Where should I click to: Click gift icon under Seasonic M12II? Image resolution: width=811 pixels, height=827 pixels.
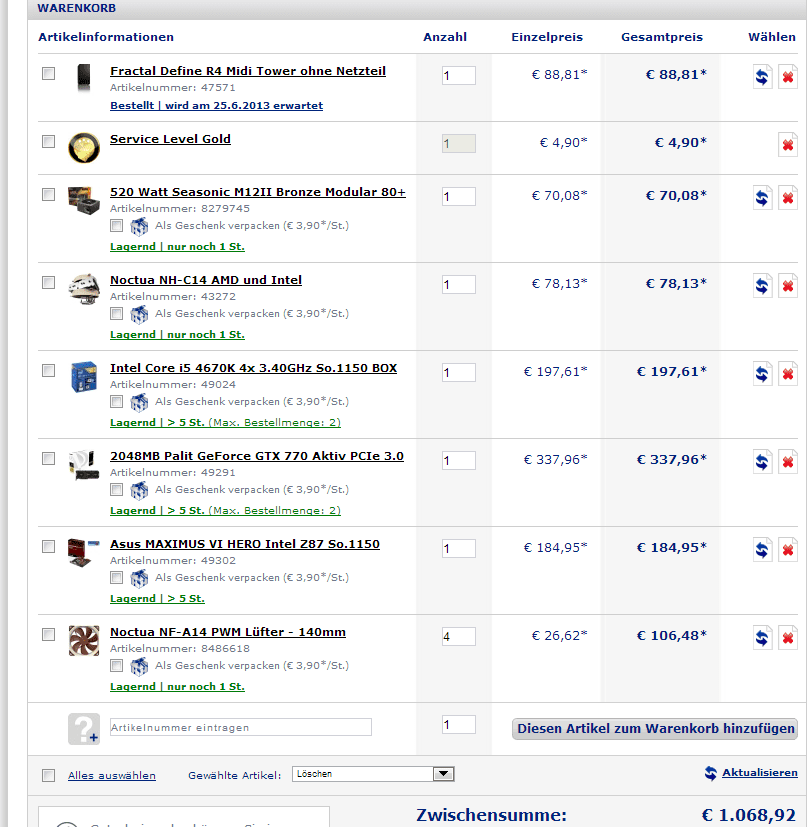139,226
